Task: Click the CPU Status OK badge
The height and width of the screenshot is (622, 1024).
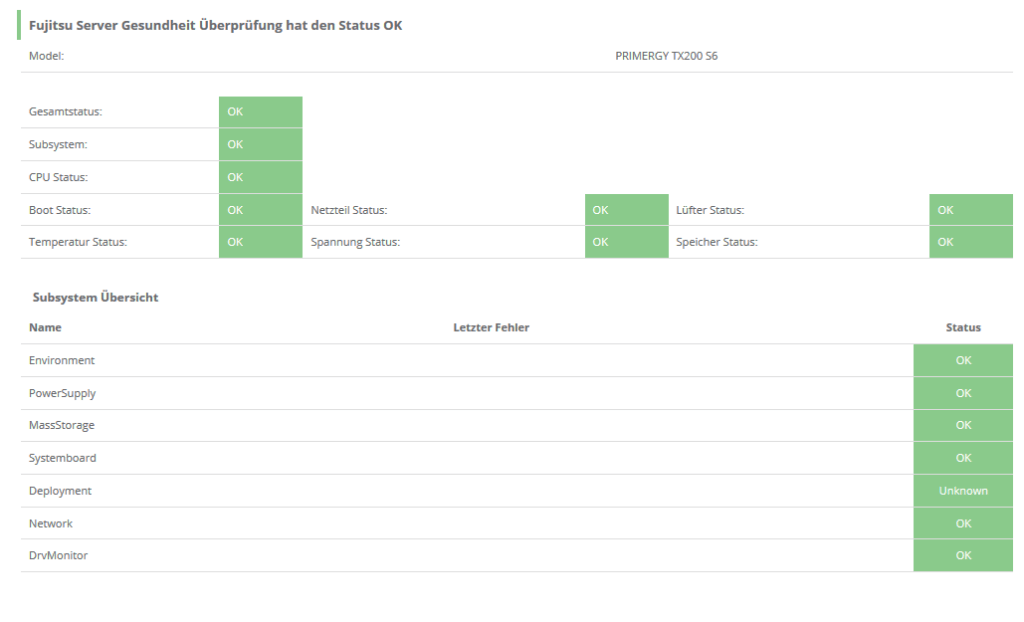Action: 259,176
